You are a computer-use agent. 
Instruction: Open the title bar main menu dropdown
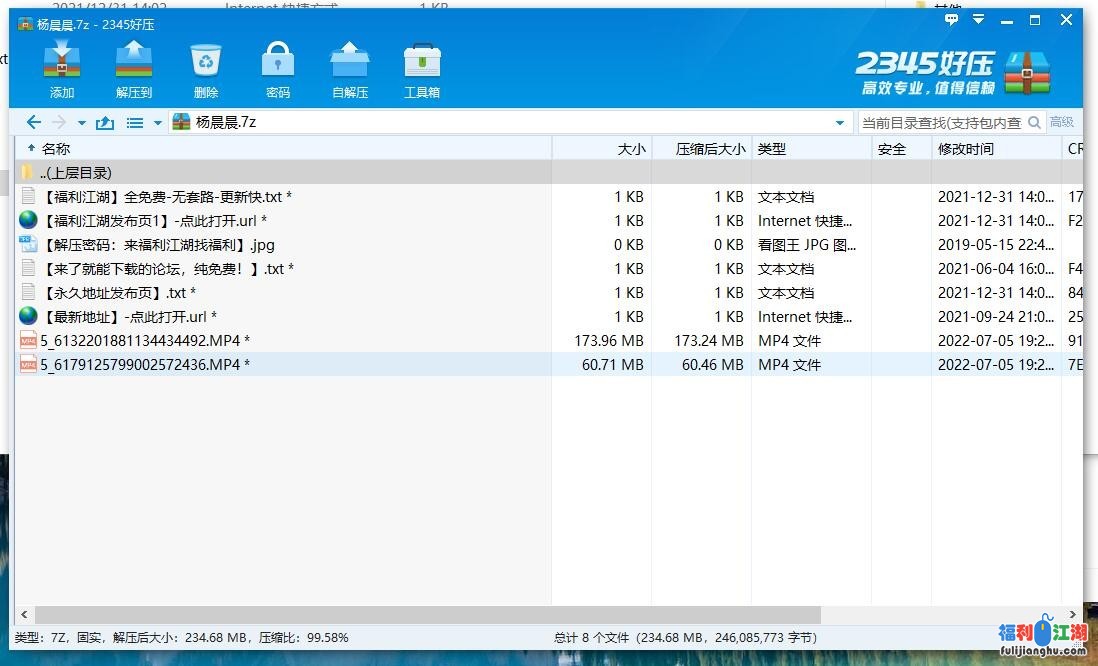979,20
